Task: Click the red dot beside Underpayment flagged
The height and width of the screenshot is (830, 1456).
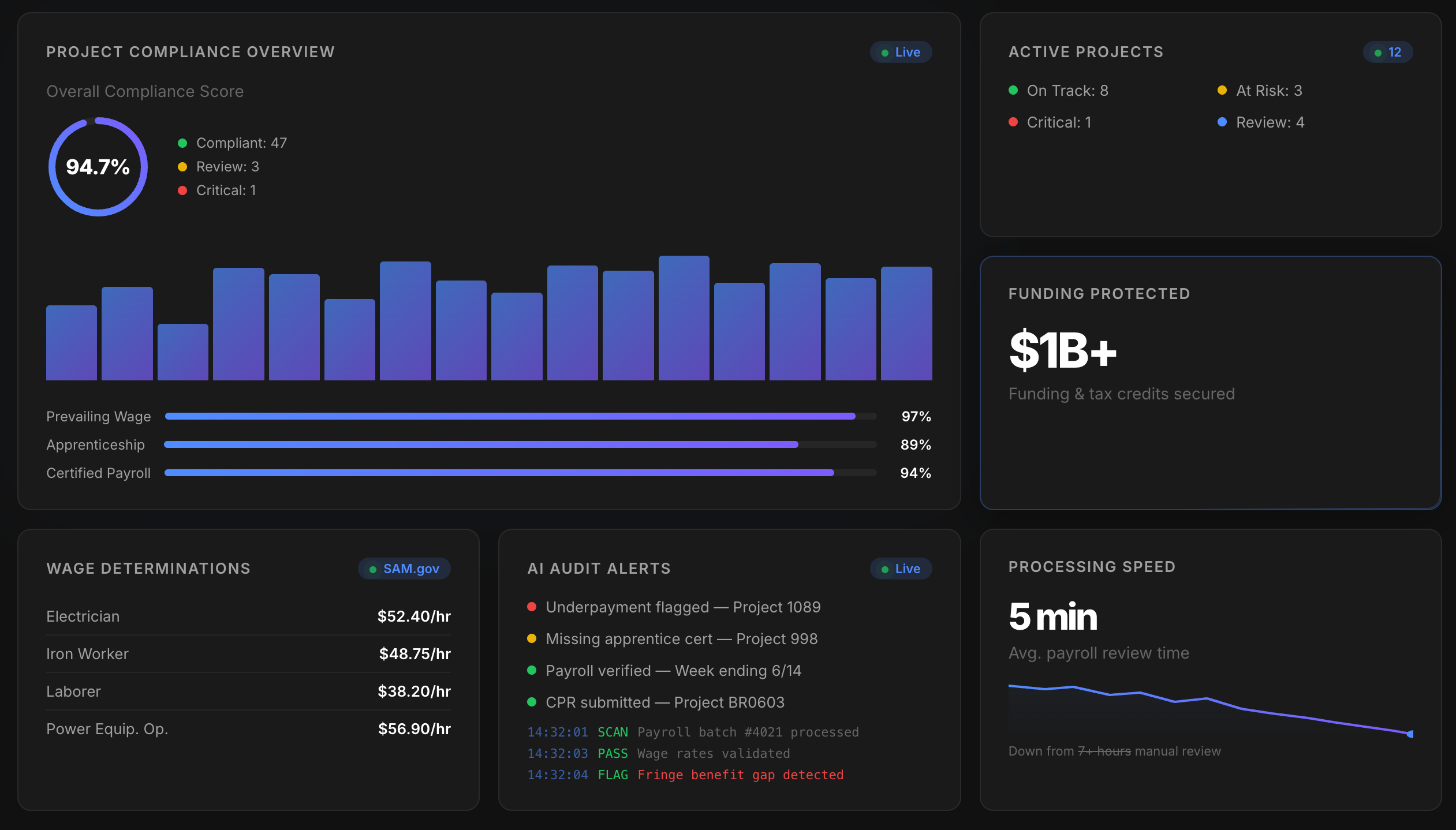Action: point(532,607)
